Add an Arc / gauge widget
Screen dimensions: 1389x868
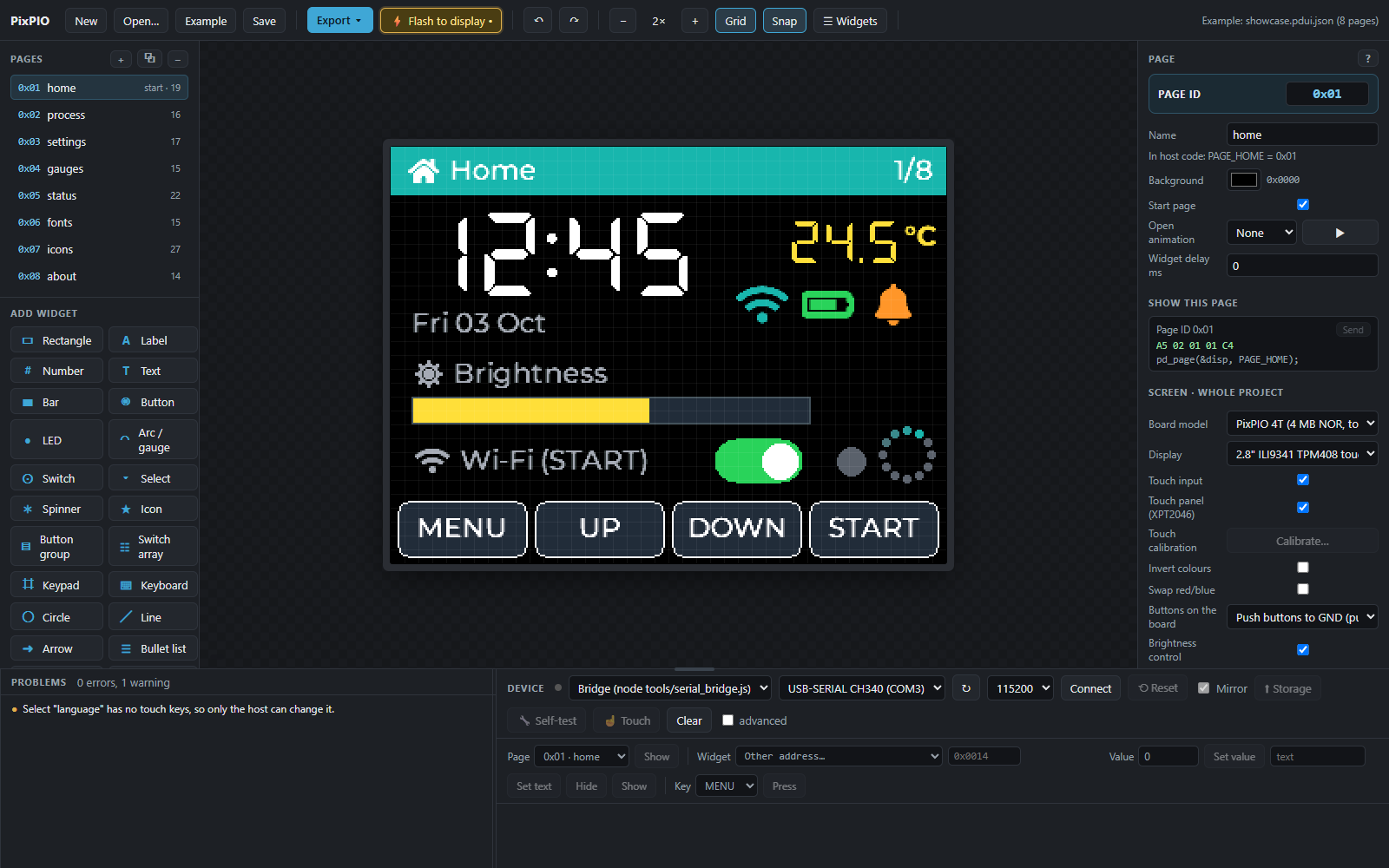pos(154,440)
